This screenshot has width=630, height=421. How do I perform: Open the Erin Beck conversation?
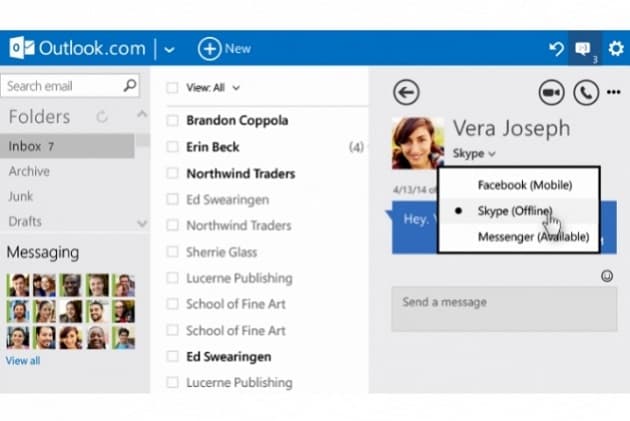[x=213, y=147]
